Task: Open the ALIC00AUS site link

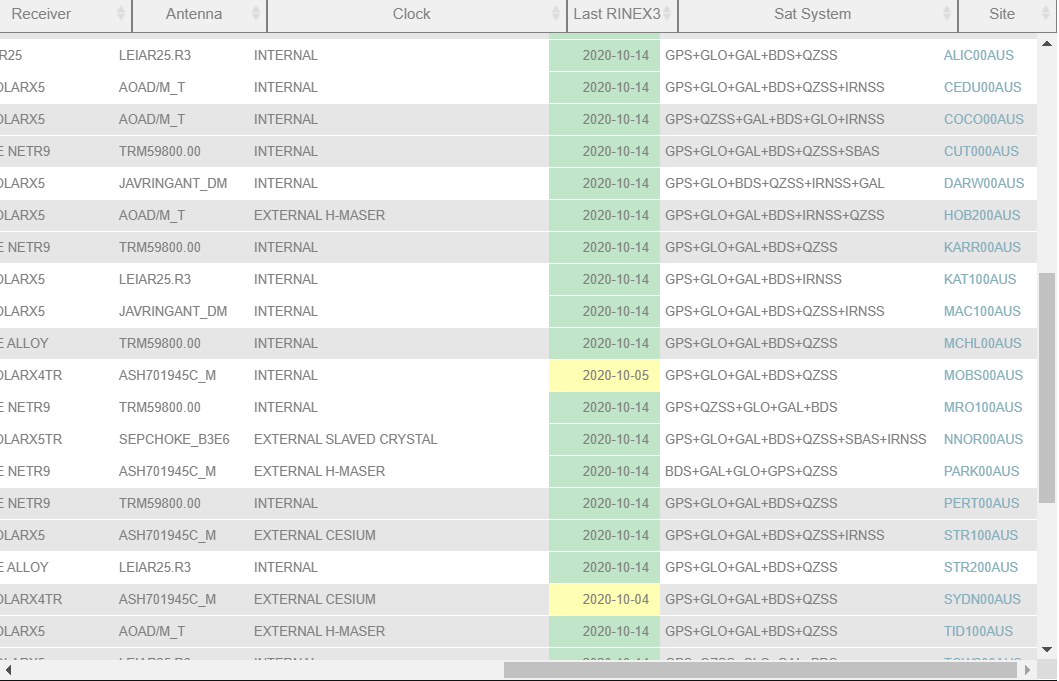Action: point(979,55)
